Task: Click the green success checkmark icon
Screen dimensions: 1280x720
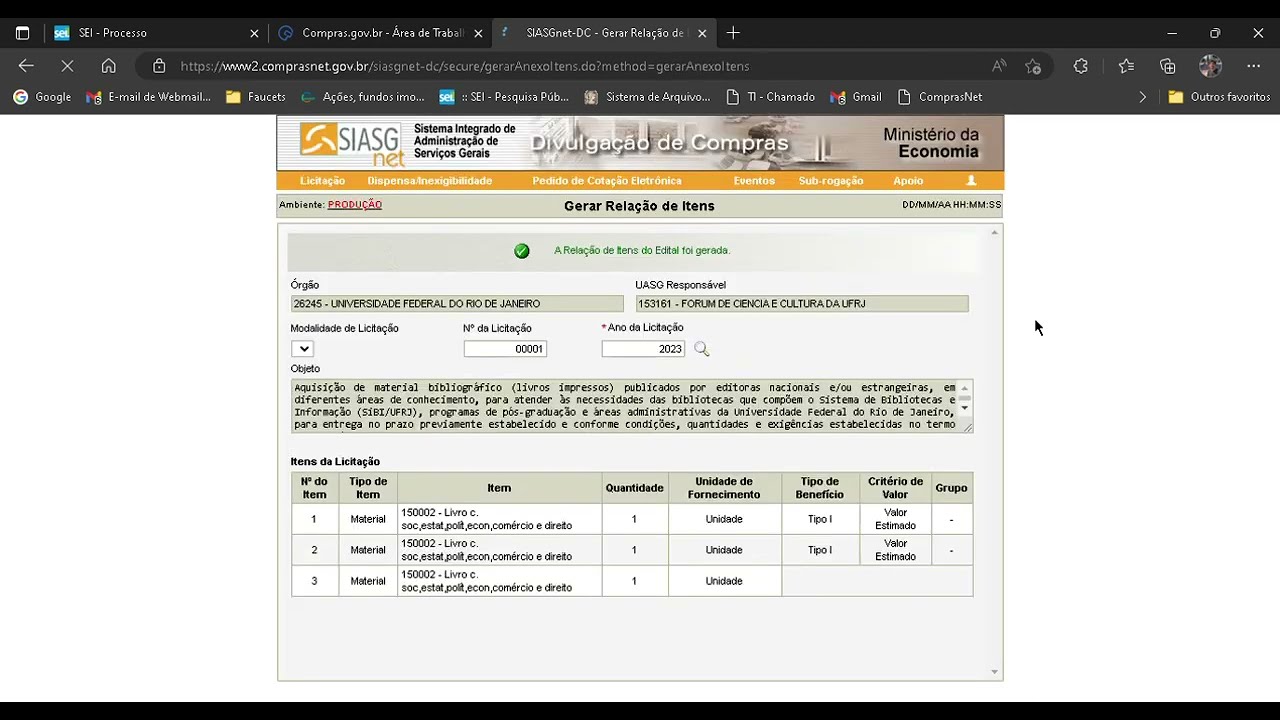Action: coord(522,251)
